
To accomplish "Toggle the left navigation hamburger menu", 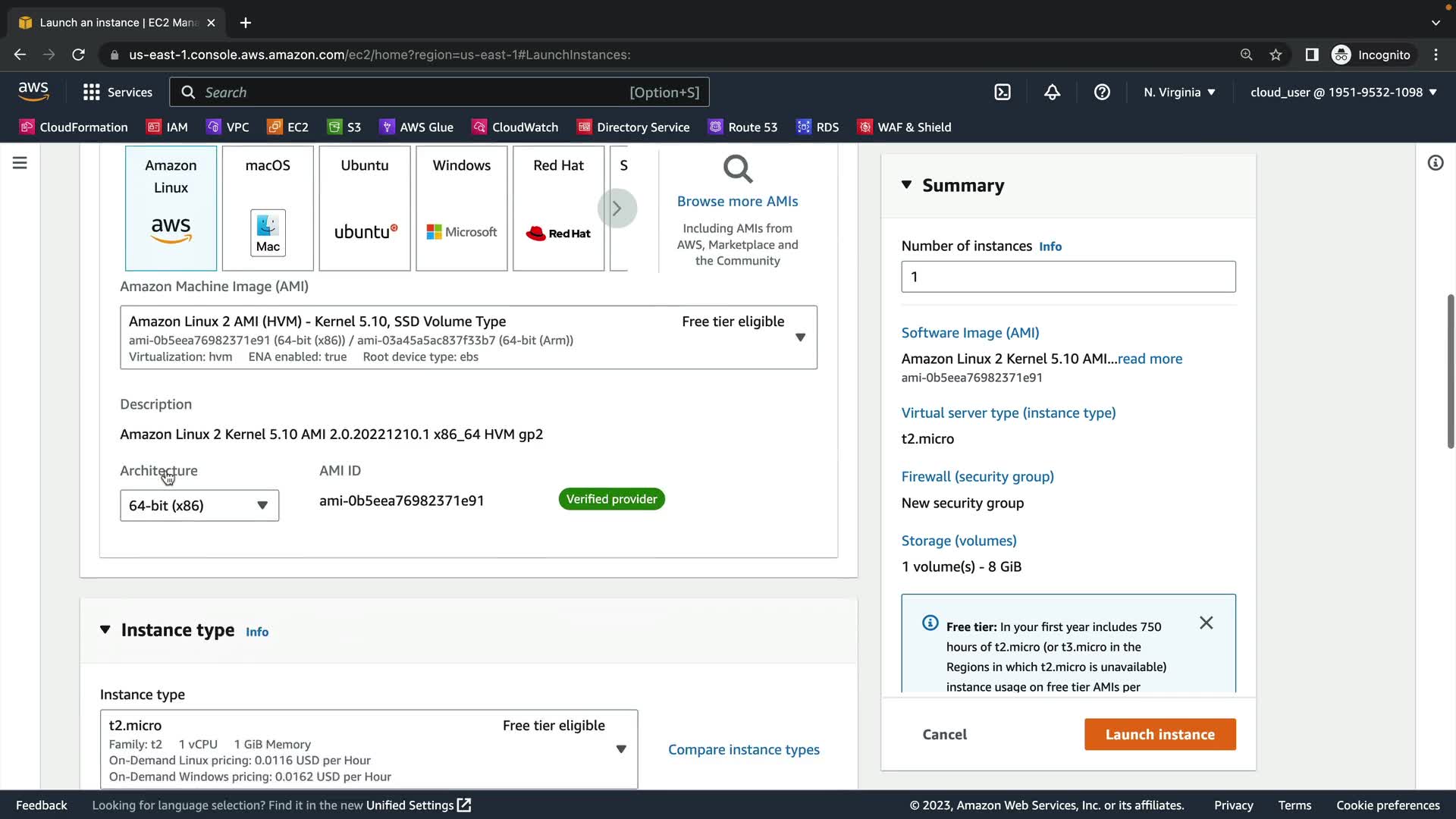I will point(20,163).
